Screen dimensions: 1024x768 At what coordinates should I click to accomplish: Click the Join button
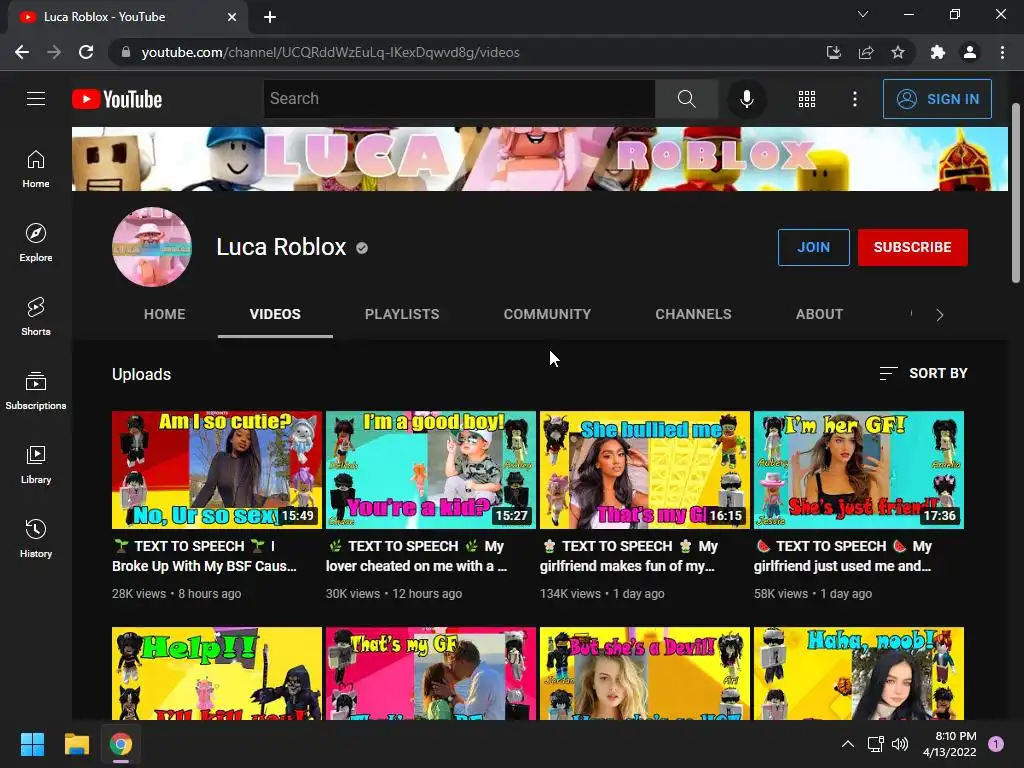(x=814, y=247)
